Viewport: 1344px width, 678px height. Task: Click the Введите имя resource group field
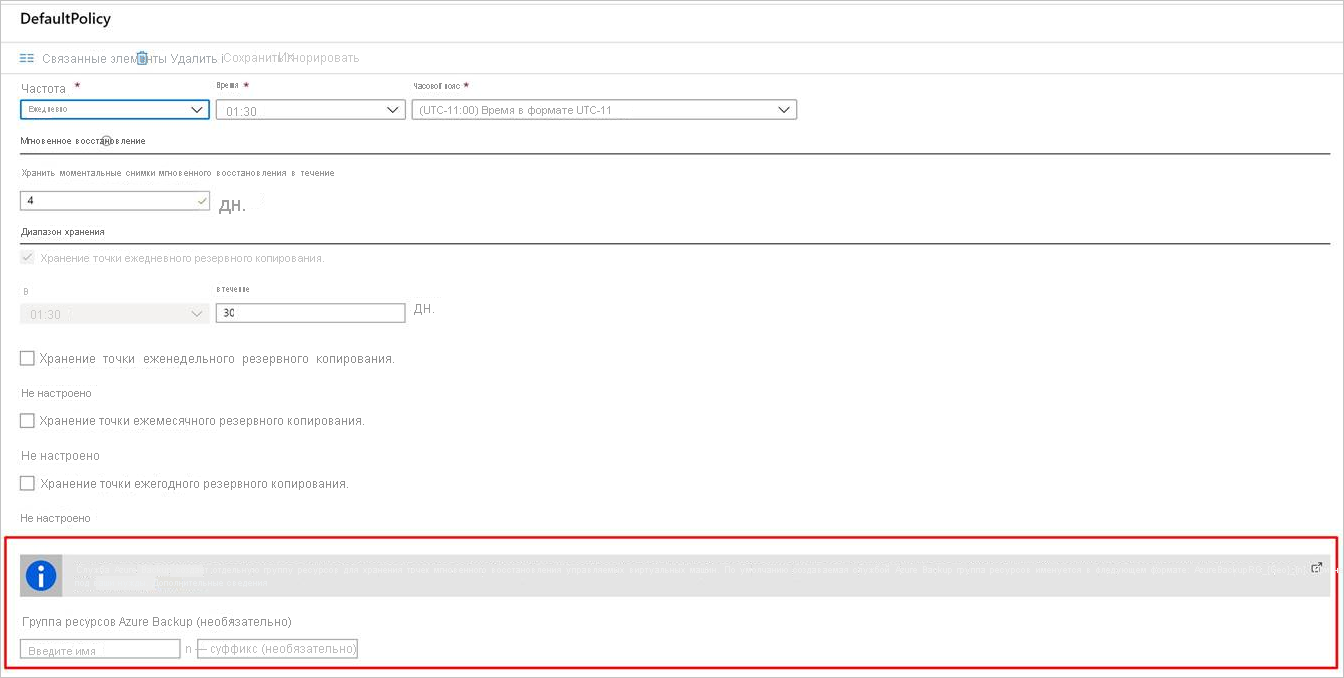click(99, 649)
